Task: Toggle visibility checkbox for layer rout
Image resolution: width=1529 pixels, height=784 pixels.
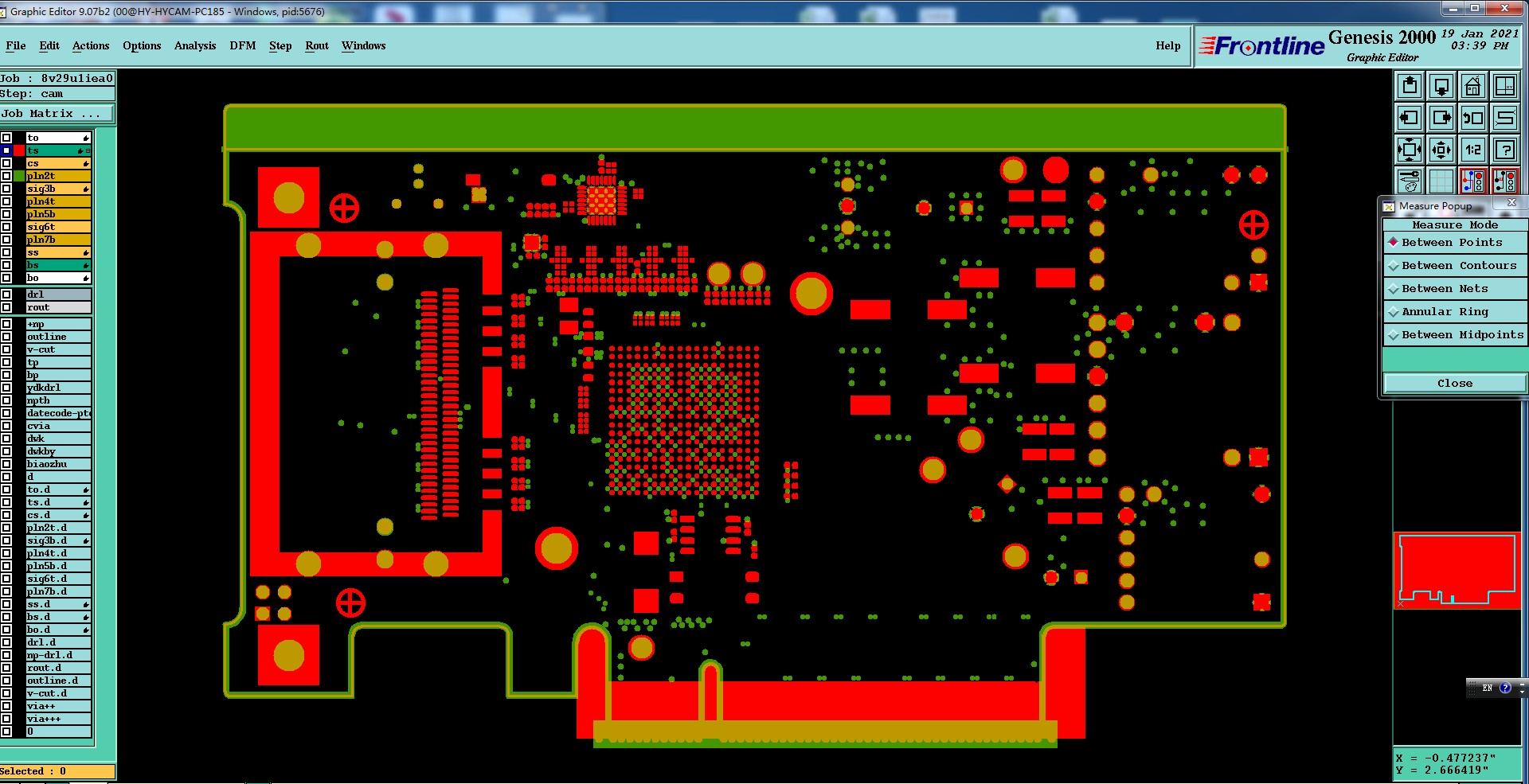Action: [6, 307]
